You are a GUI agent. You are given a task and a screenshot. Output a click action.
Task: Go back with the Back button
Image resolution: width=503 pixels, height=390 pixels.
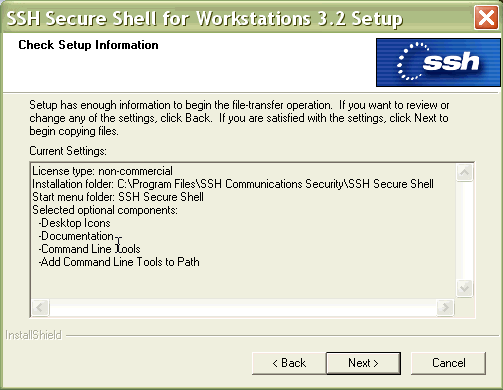289,363
